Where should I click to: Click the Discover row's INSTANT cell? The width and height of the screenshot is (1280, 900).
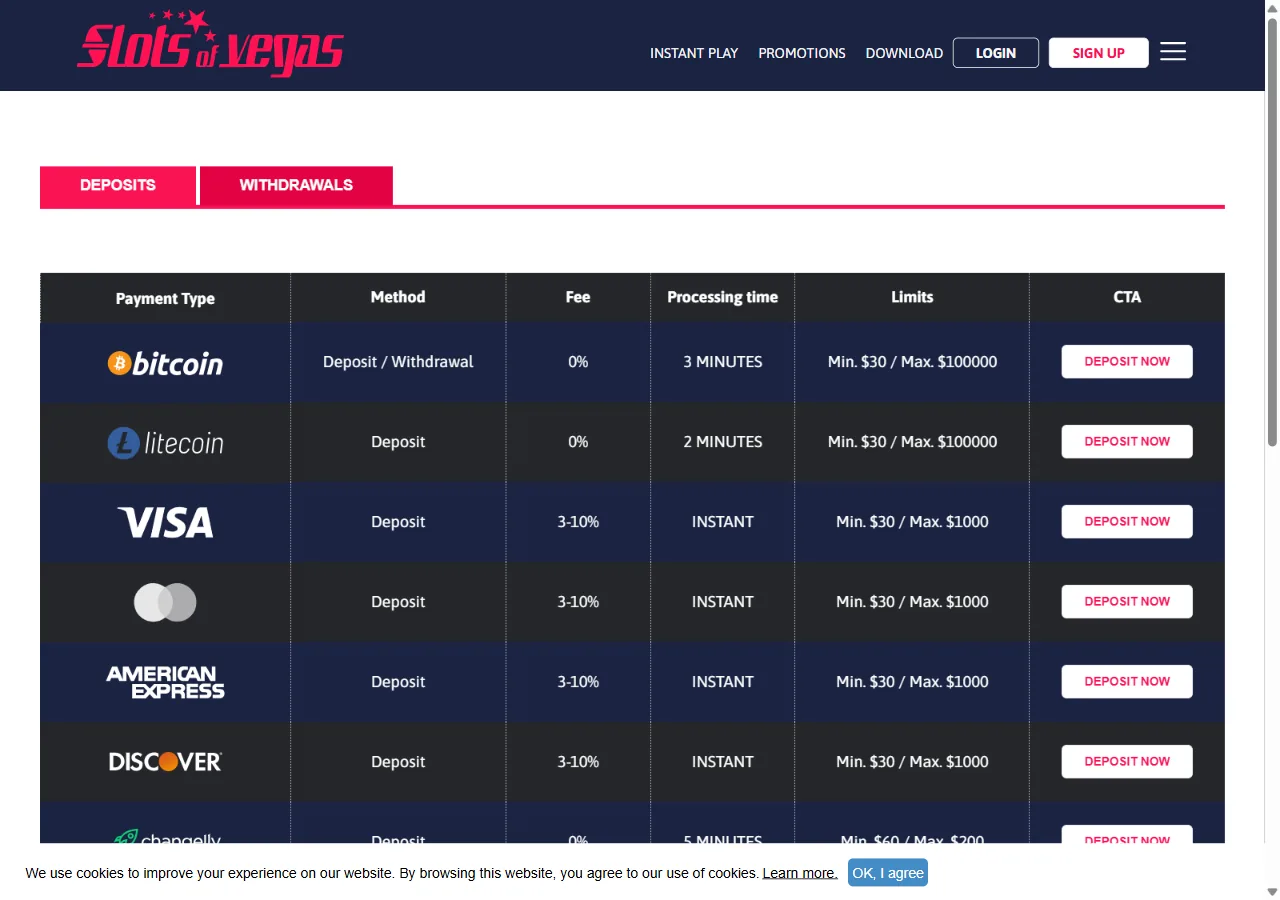pyautogui.click(x=722, y=762)
